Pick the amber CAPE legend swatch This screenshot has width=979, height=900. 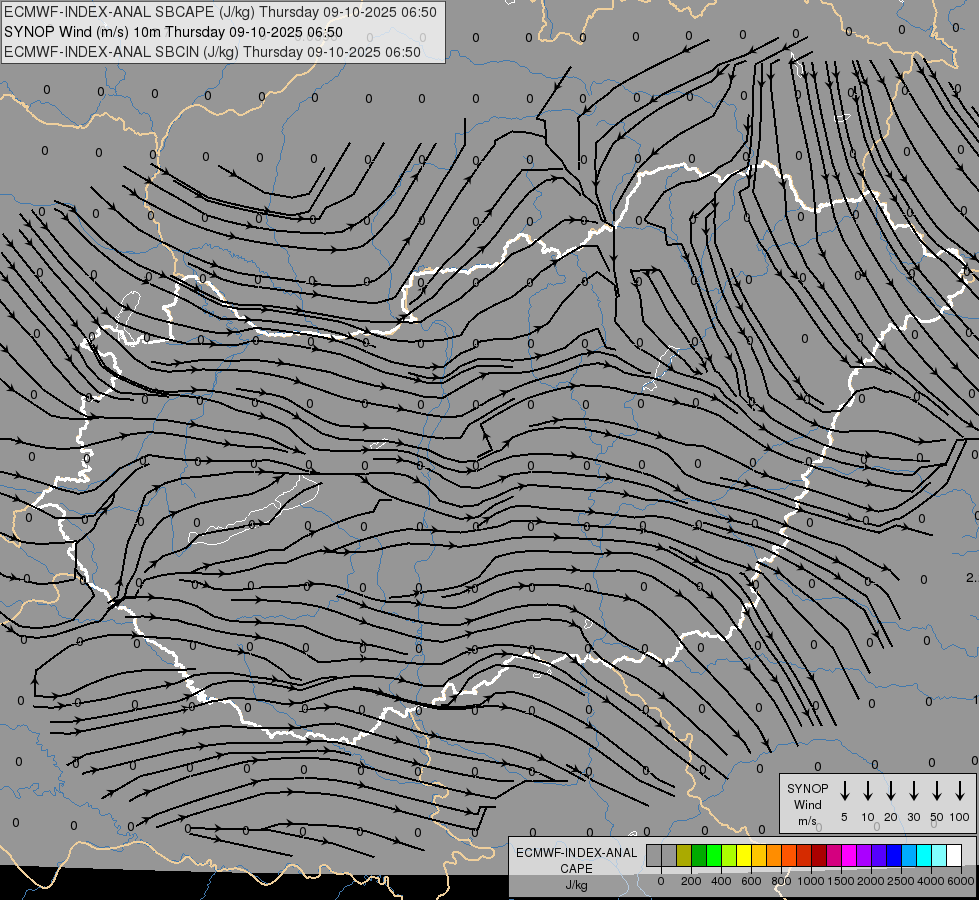point(759,856)
